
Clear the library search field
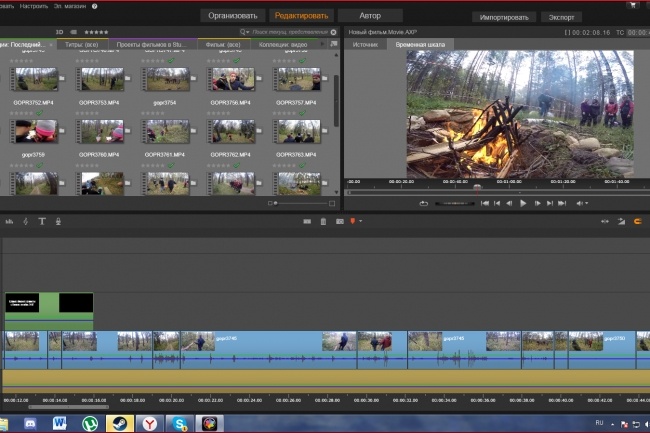coord(334,32)
